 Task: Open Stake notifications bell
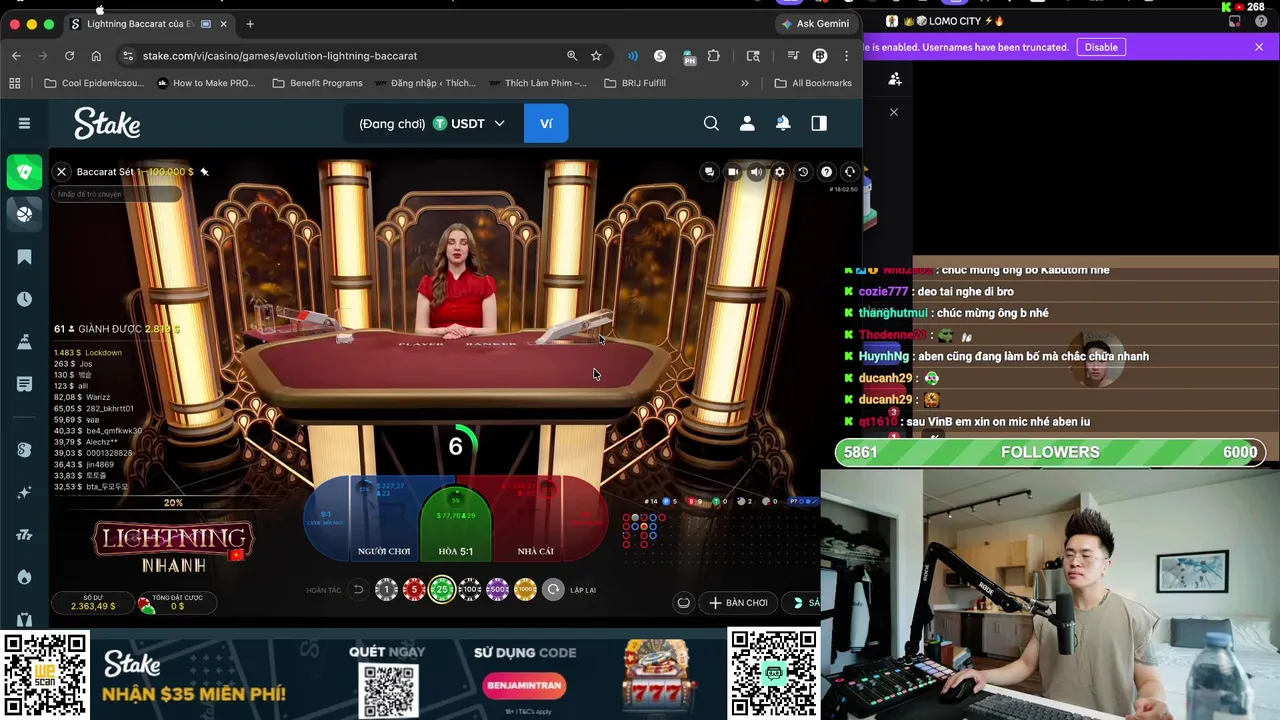[783, 123]
